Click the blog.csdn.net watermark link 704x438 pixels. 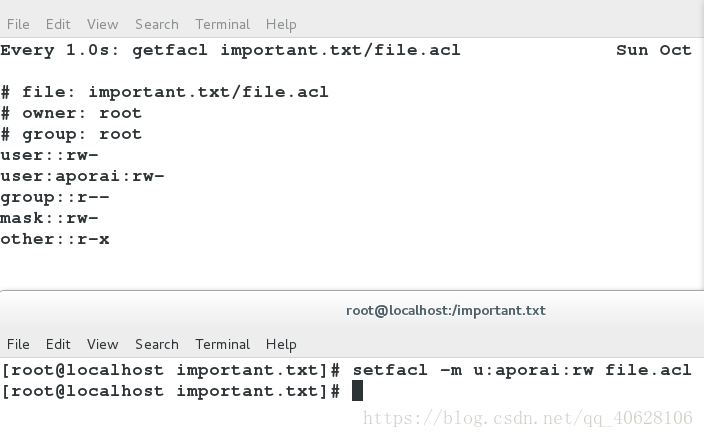(528, 418)
